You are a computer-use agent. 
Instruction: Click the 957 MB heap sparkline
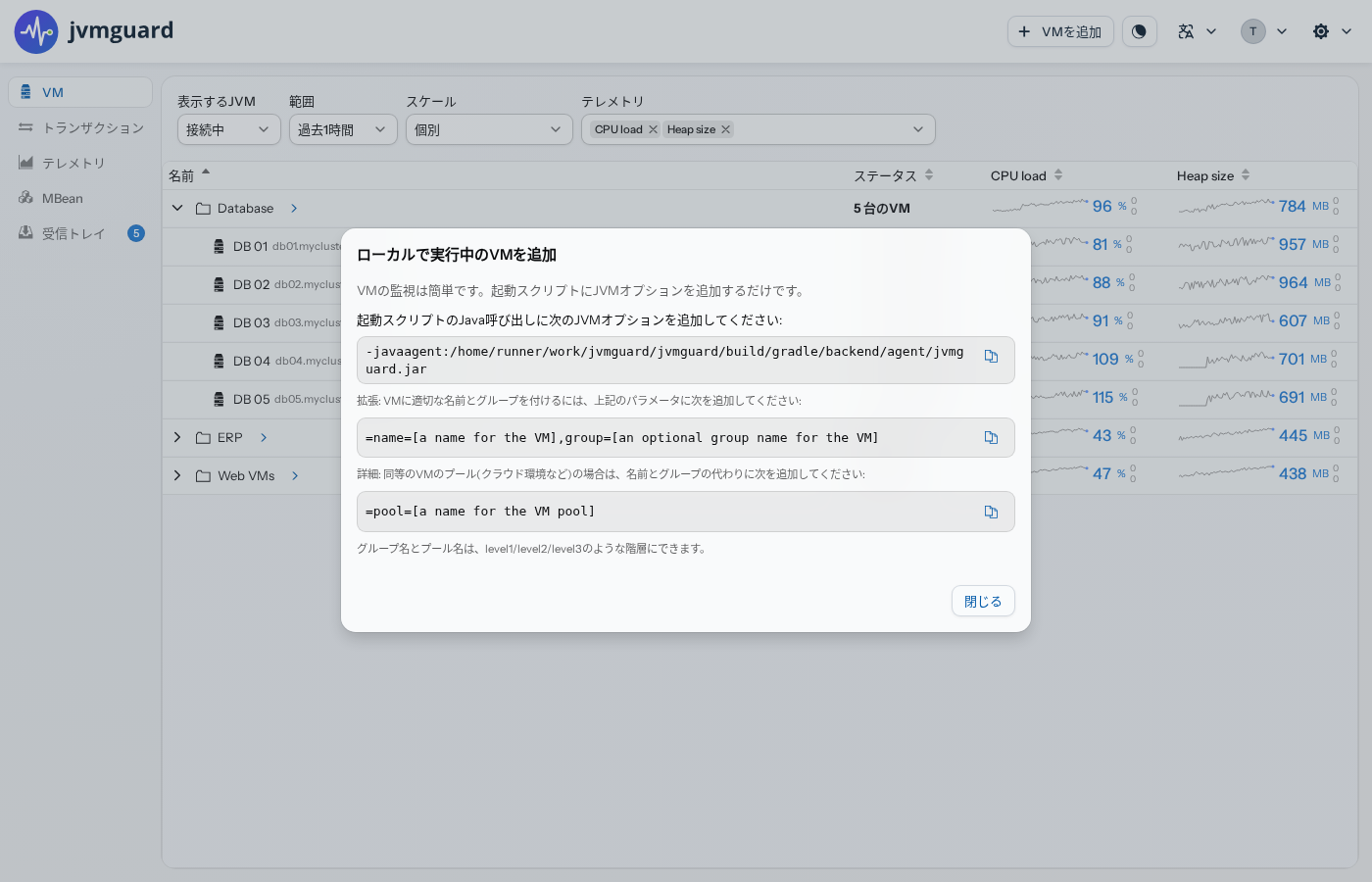point(1226,243)
